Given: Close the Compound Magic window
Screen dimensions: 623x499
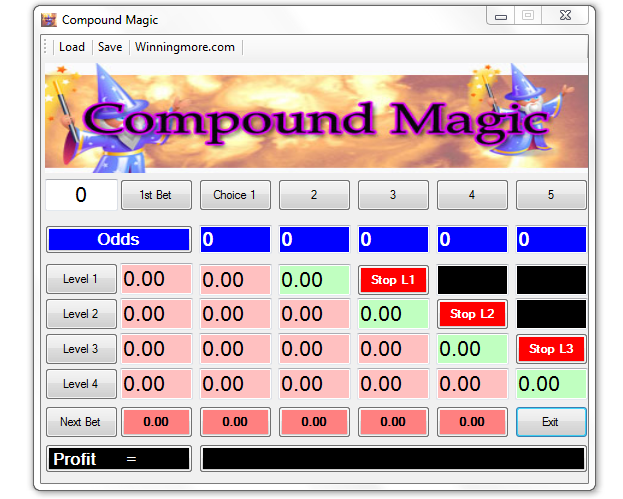Looking at the screenshot, I should click(565, 16).
